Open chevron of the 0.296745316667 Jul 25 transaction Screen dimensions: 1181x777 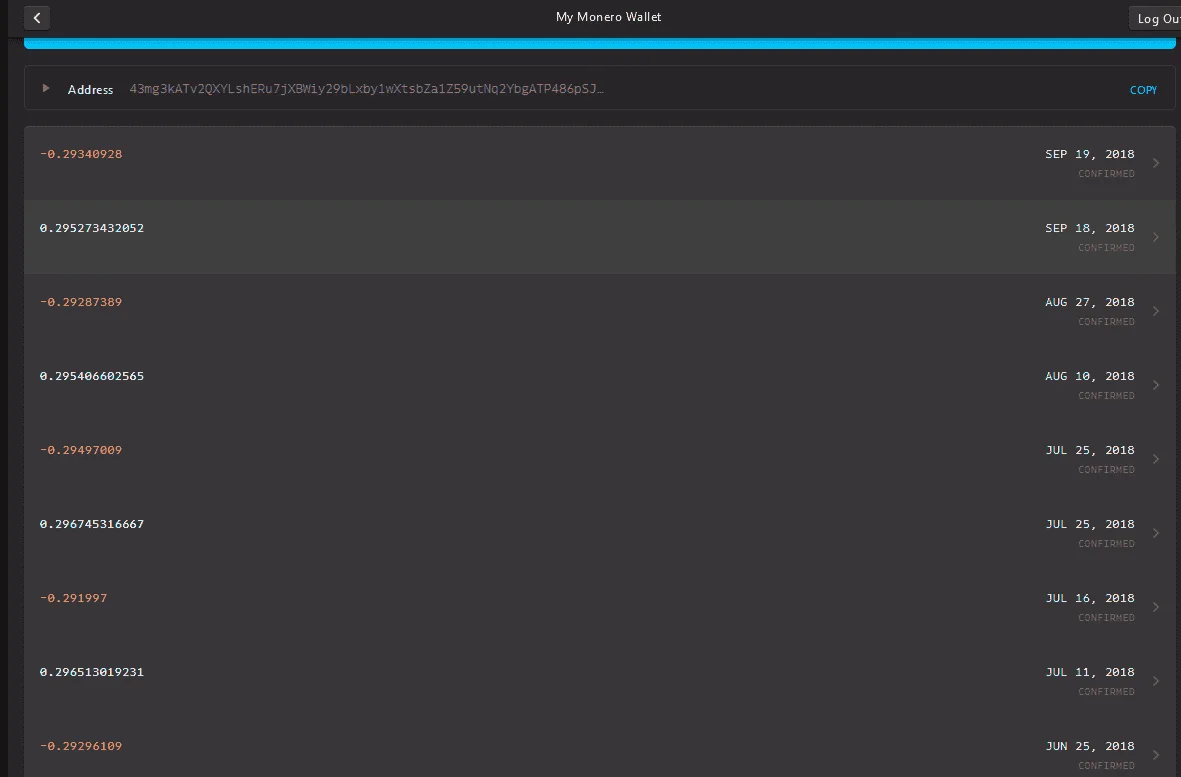pyautogui.click(x=1156, y=533)
